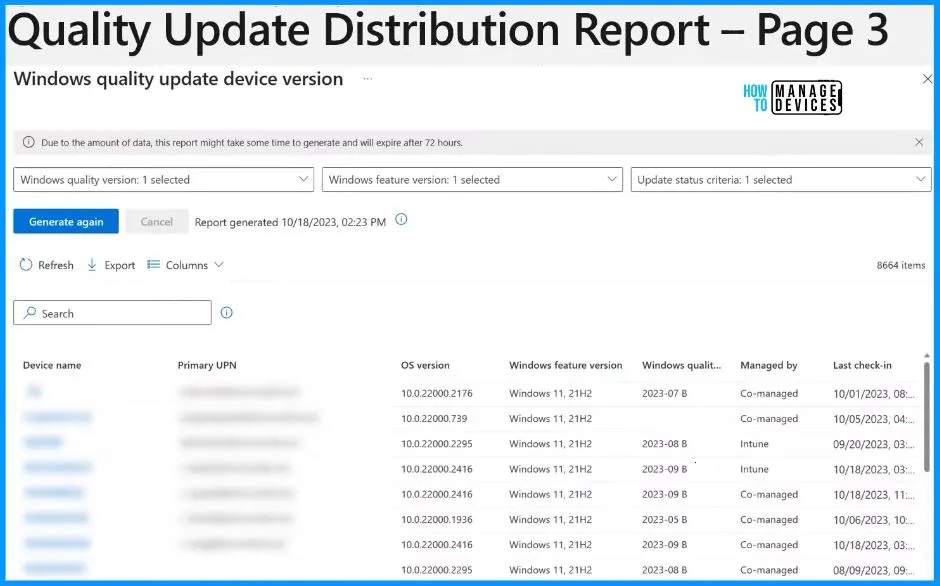Sort by OS version column header
Viewport: 940px width, 586px height.
click(425, 365)
